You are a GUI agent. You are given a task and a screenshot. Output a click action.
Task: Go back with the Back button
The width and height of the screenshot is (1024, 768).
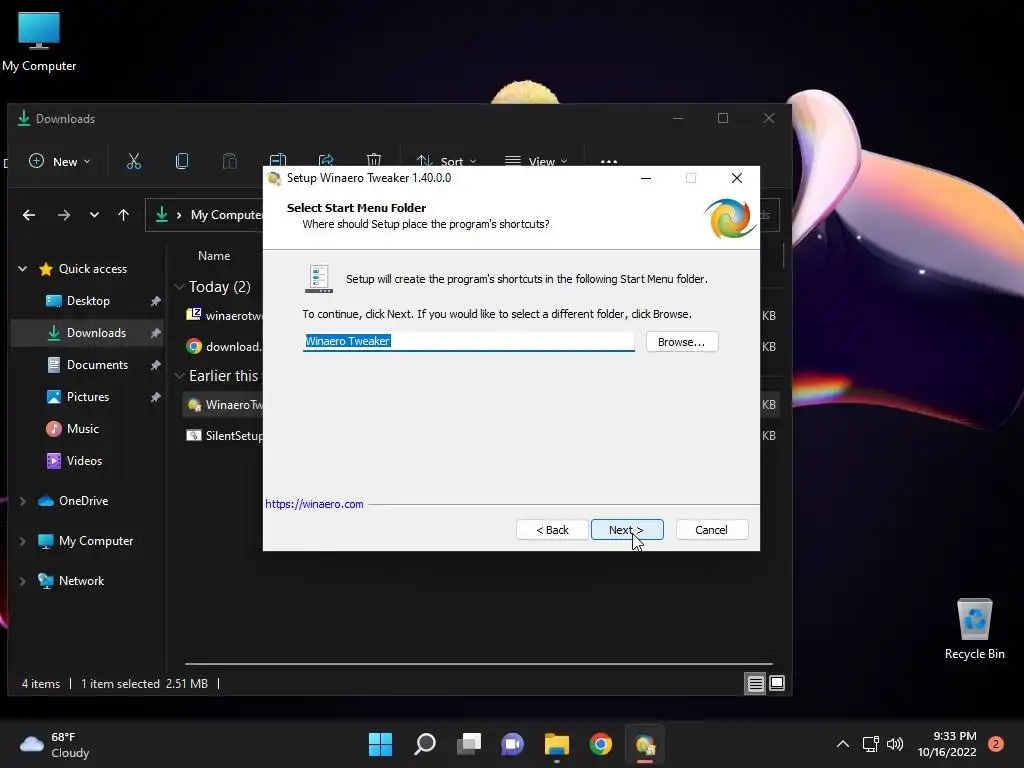click(552, 530)
